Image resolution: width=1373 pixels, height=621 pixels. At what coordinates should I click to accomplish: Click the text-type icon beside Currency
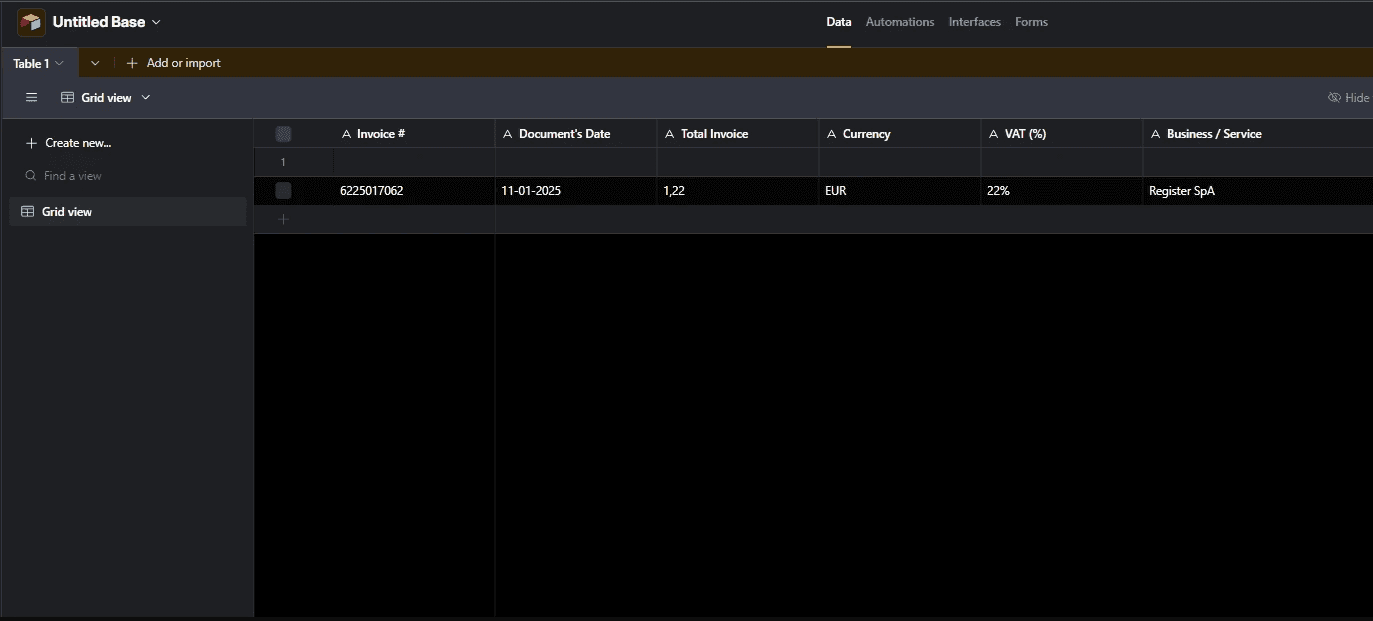(x=832, y=134)
